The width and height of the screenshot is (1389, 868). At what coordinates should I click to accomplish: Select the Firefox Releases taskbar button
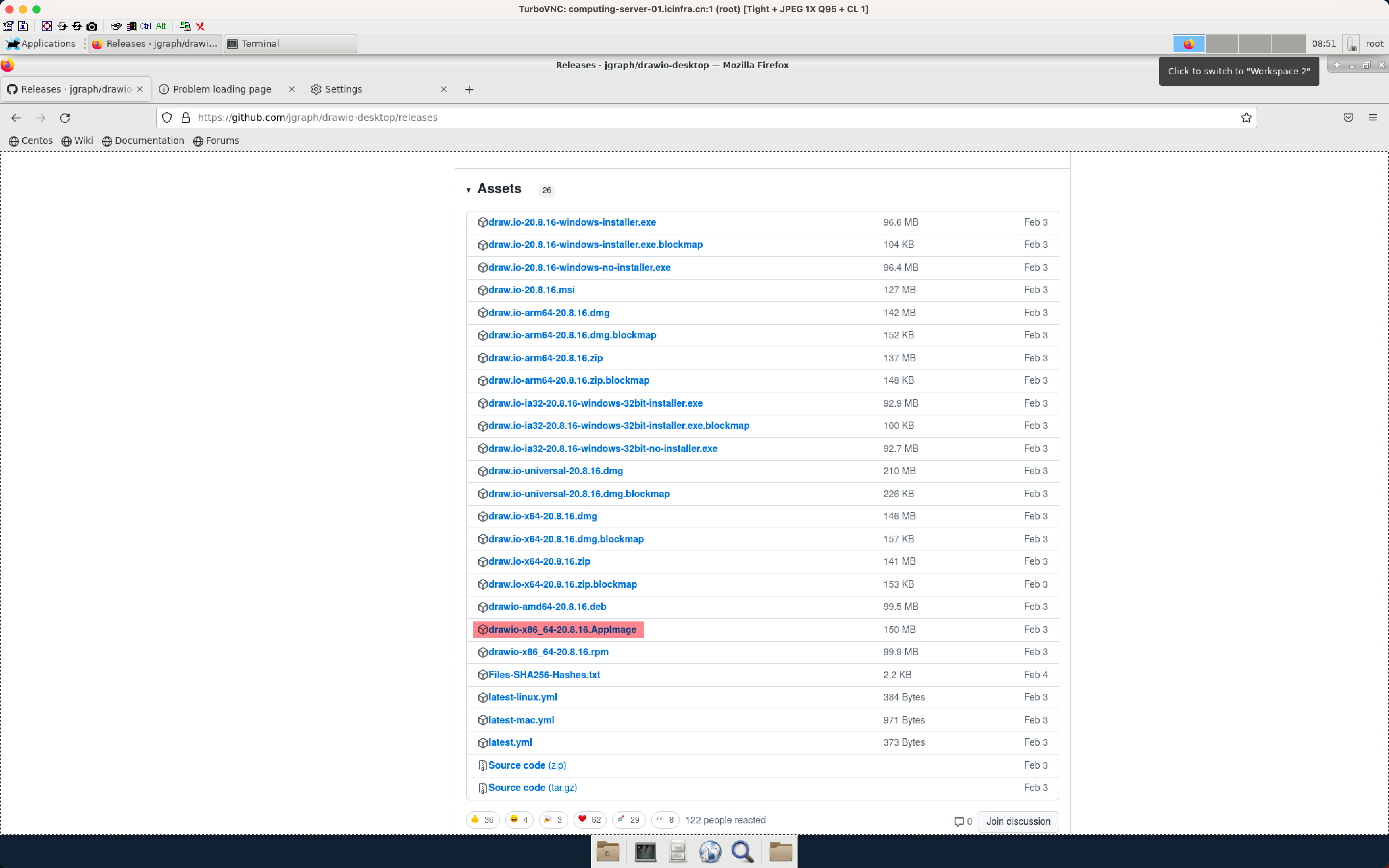pyautogui.click(x=155, y=44)
